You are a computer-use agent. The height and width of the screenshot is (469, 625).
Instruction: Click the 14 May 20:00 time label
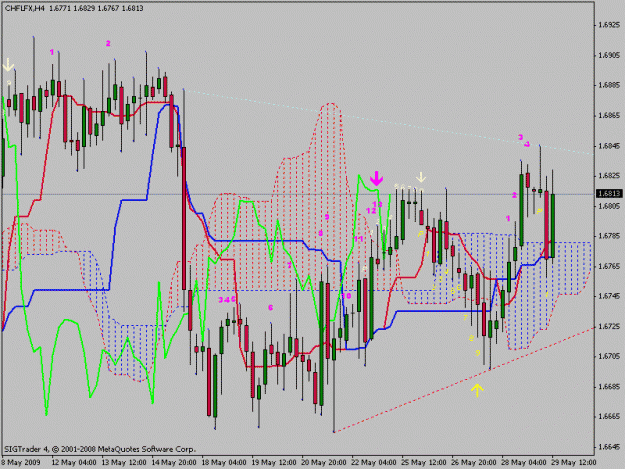174,462
